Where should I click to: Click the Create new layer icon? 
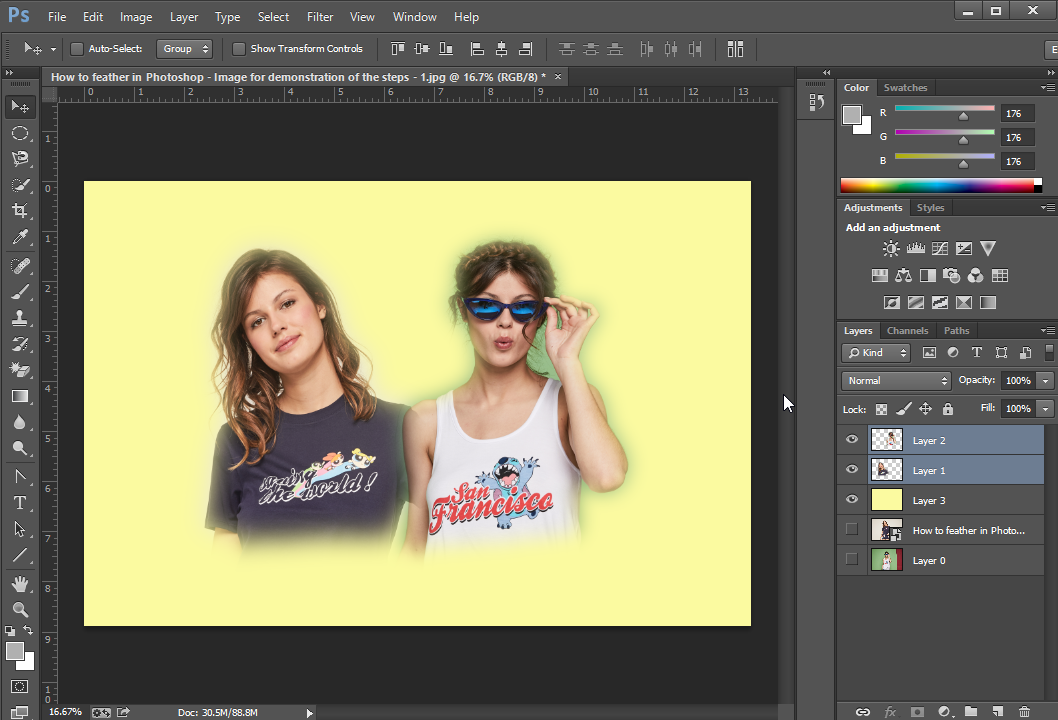click(x=996, y=711)
